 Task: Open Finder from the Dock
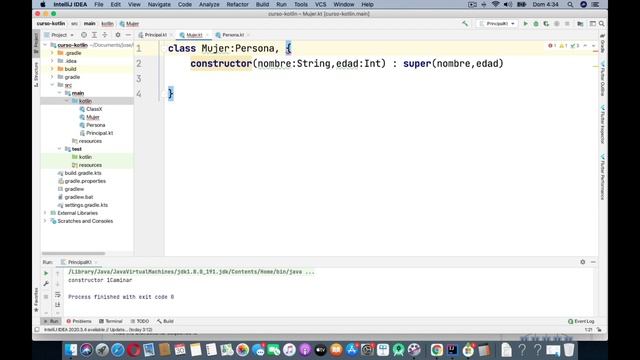71,350
